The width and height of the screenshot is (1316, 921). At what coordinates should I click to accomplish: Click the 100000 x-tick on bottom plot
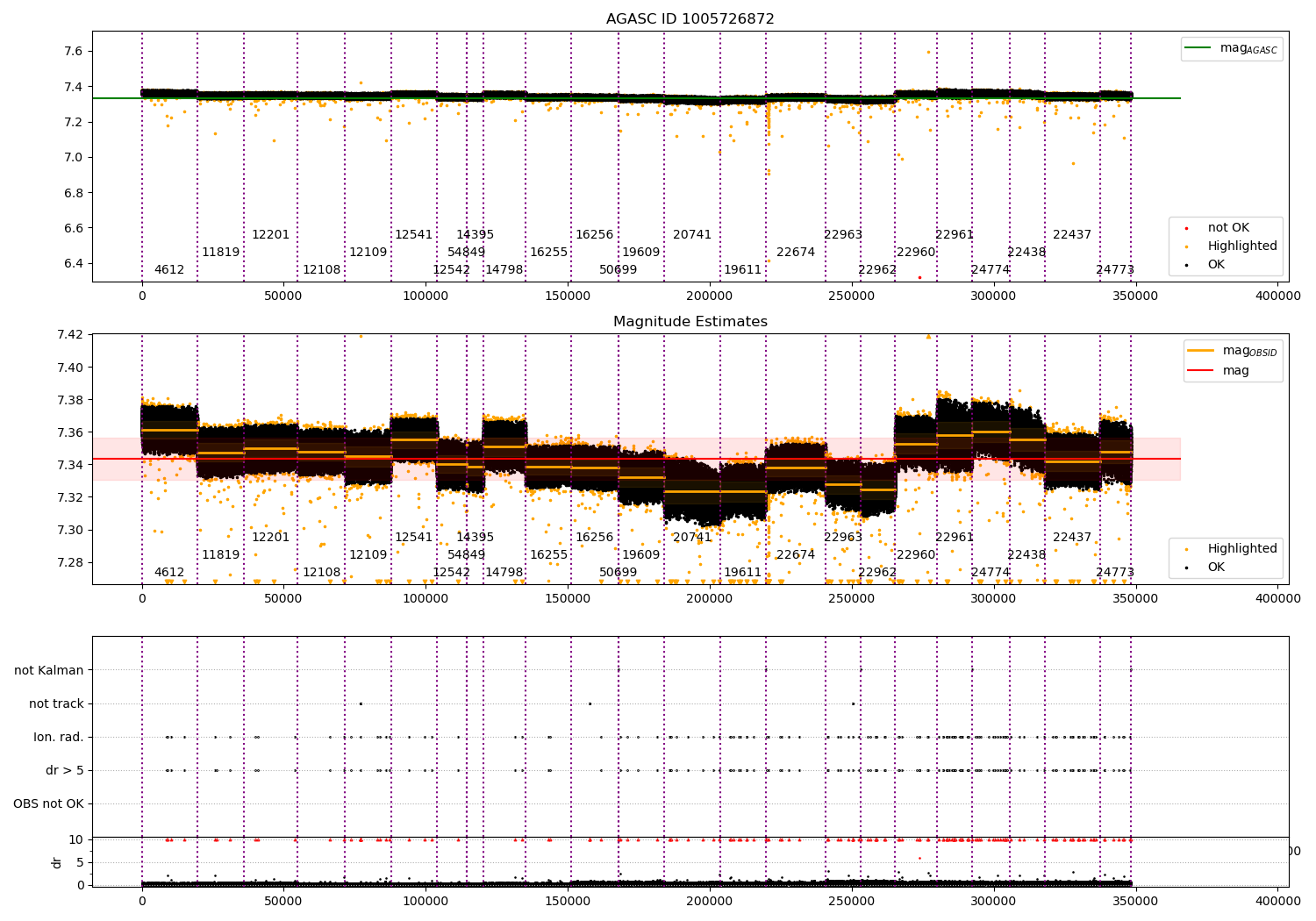426,901
